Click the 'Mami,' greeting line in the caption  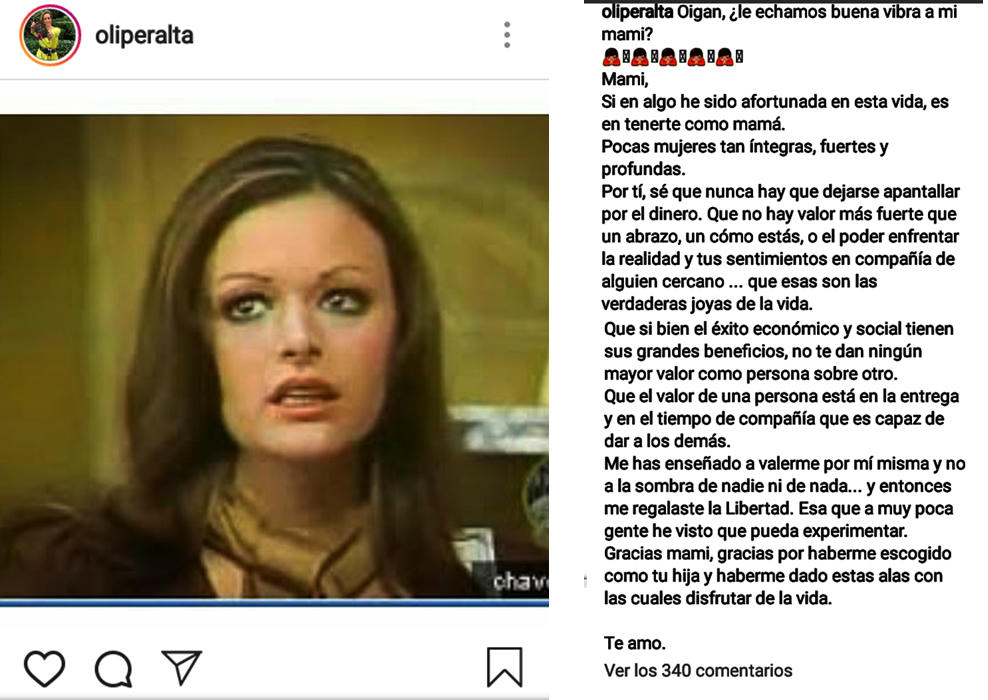coord(624,79)
